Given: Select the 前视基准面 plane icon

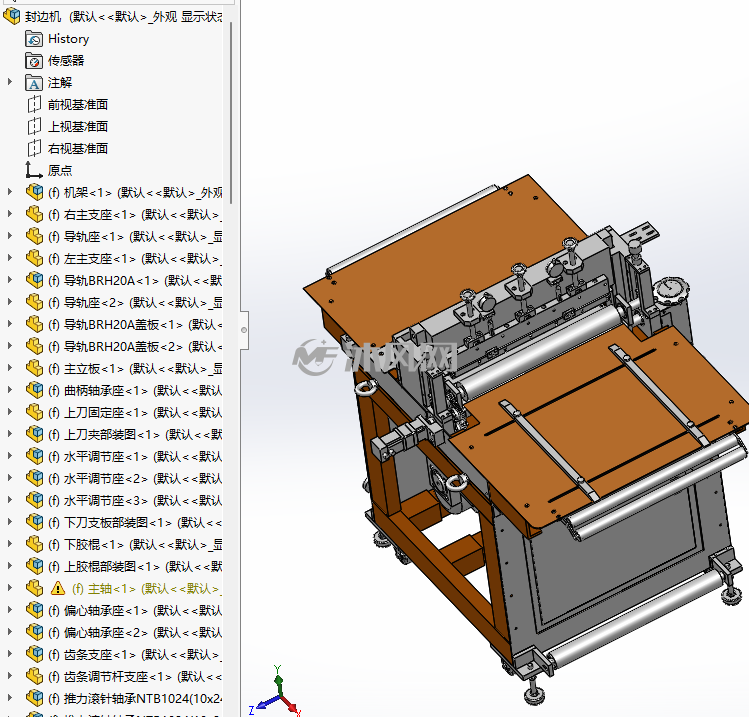Looking at the screenshot, I should coord(34,105).
